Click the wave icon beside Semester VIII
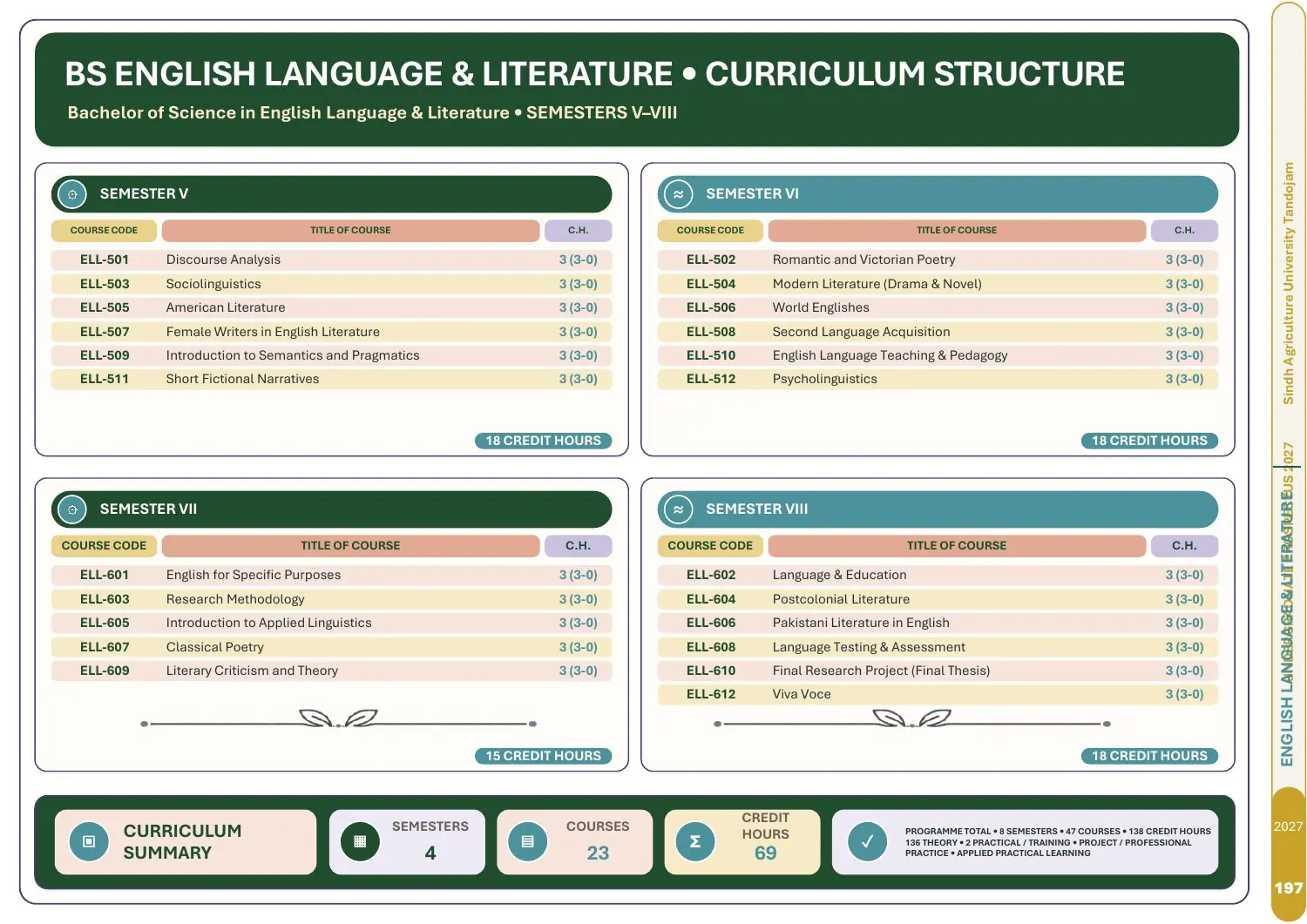This screenshot has height=924, width=1307. tap(678, 509)
